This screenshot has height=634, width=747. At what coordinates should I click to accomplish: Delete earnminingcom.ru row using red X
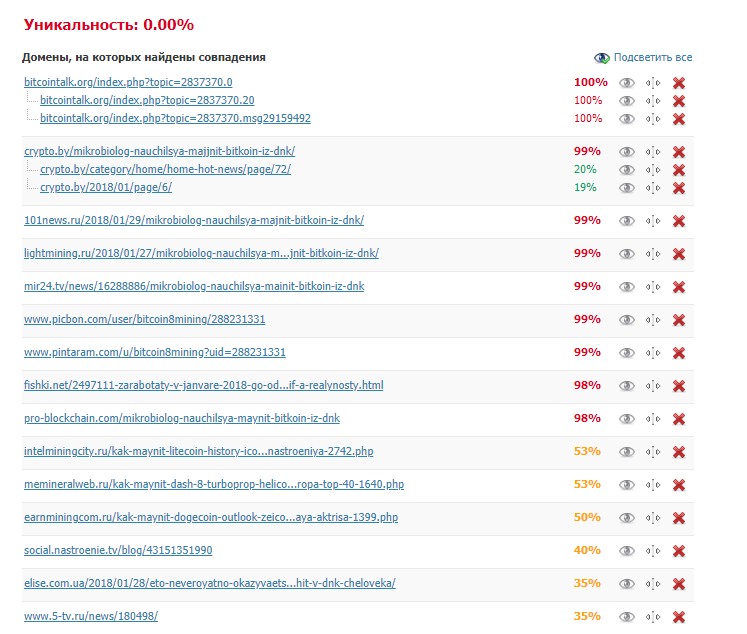point(679,518)
